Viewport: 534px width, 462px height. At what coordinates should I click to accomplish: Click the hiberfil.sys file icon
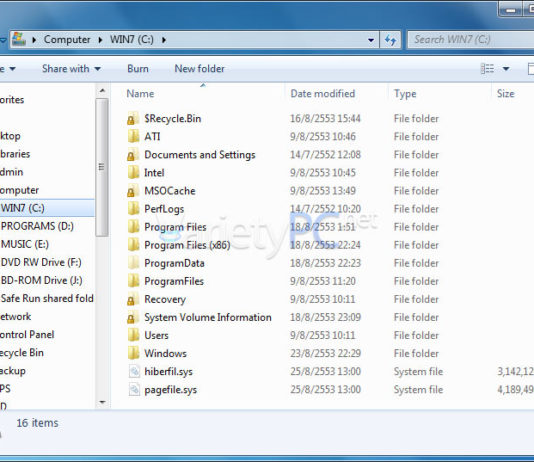tap(134, 371)
